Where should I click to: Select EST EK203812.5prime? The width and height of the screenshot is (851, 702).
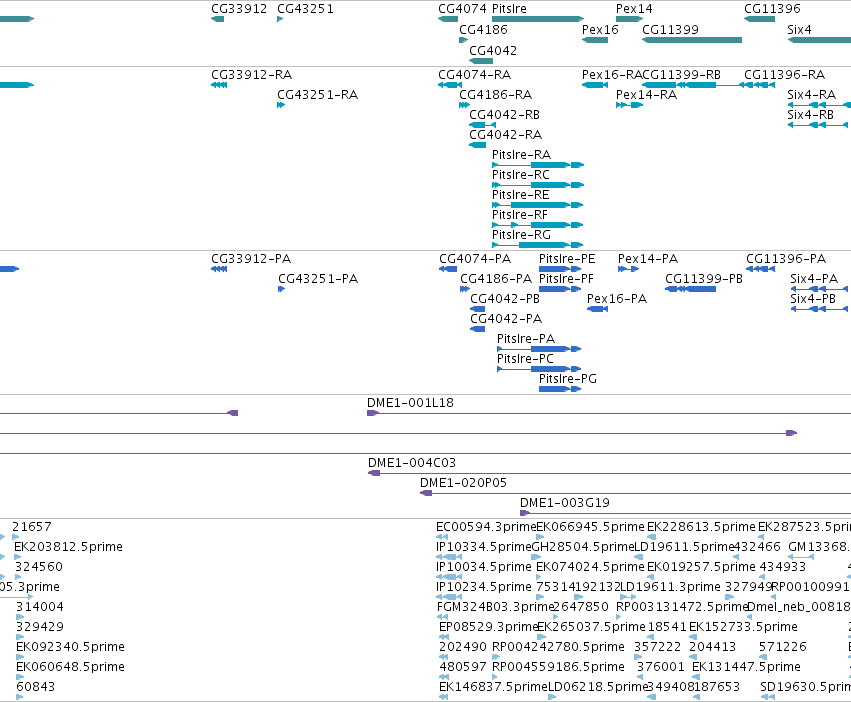pos(17,557)
